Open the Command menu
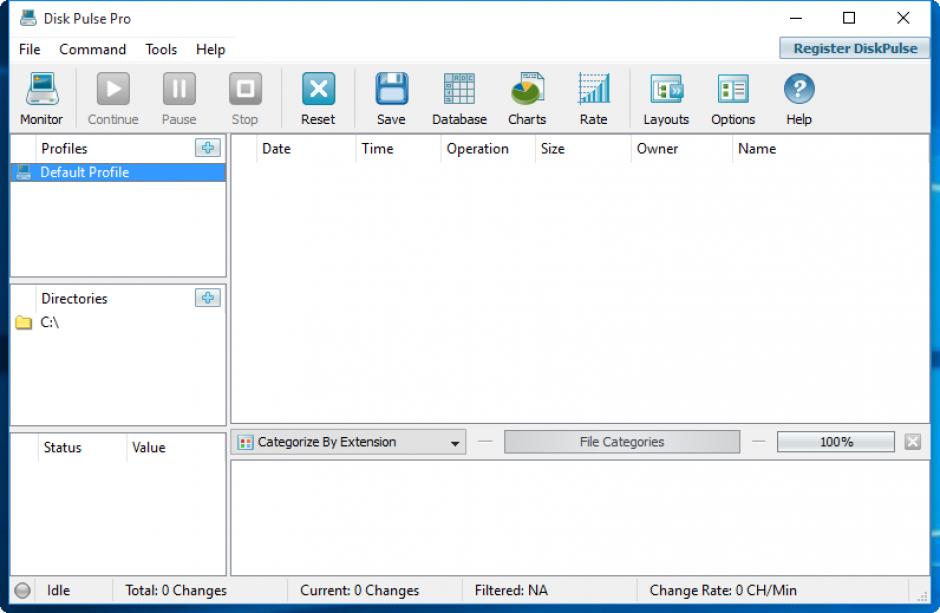This screenshot has height=613, width=940. pyautogui.click(x=92, y=49)
